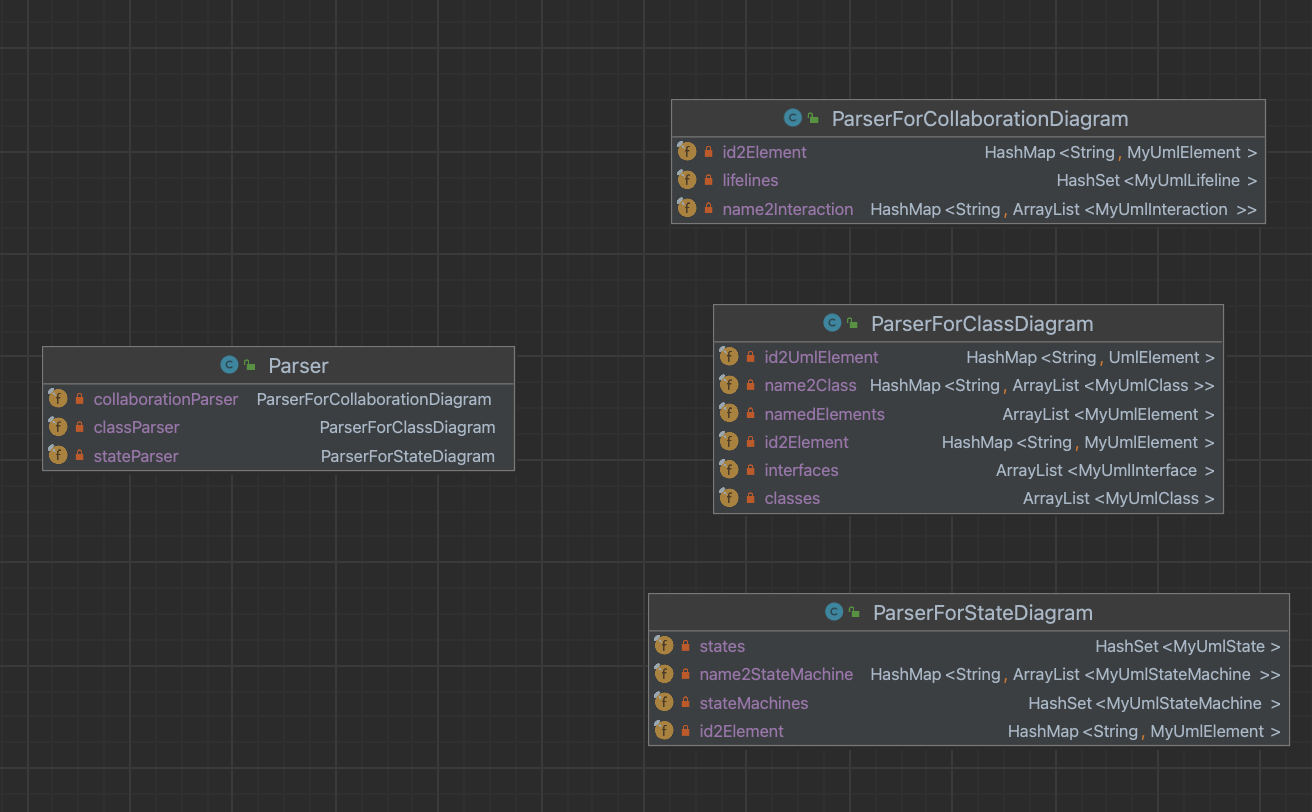Click the field icon of interfaces row
This screenshot has height=812, width=1312.
[729, 469]
